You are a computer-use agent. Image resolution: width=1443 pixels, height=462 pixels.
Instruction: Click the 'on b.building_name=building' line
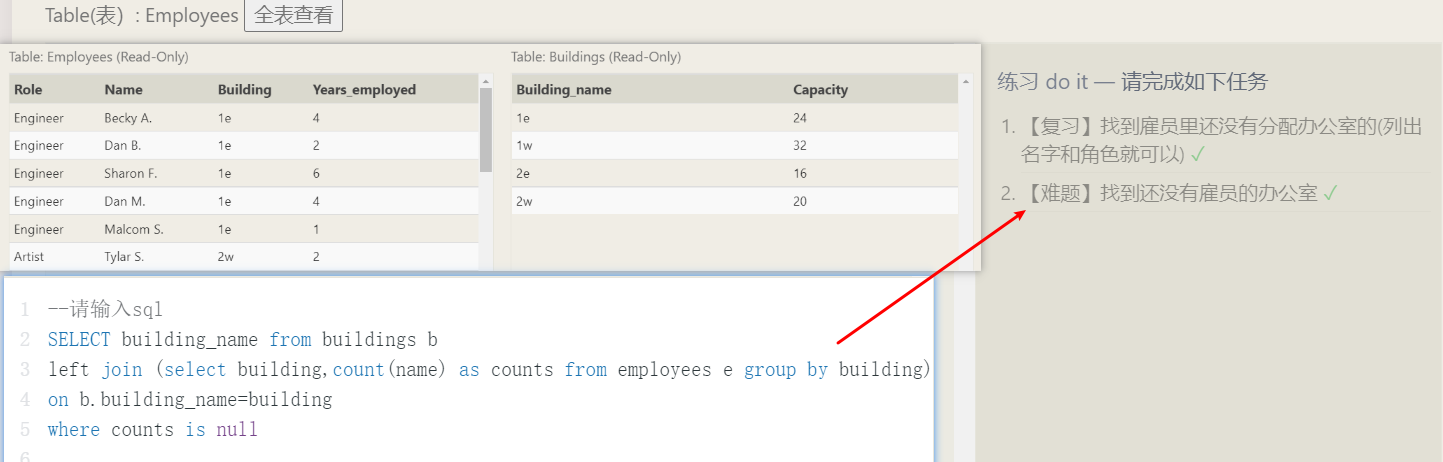[x=190, y=400]
